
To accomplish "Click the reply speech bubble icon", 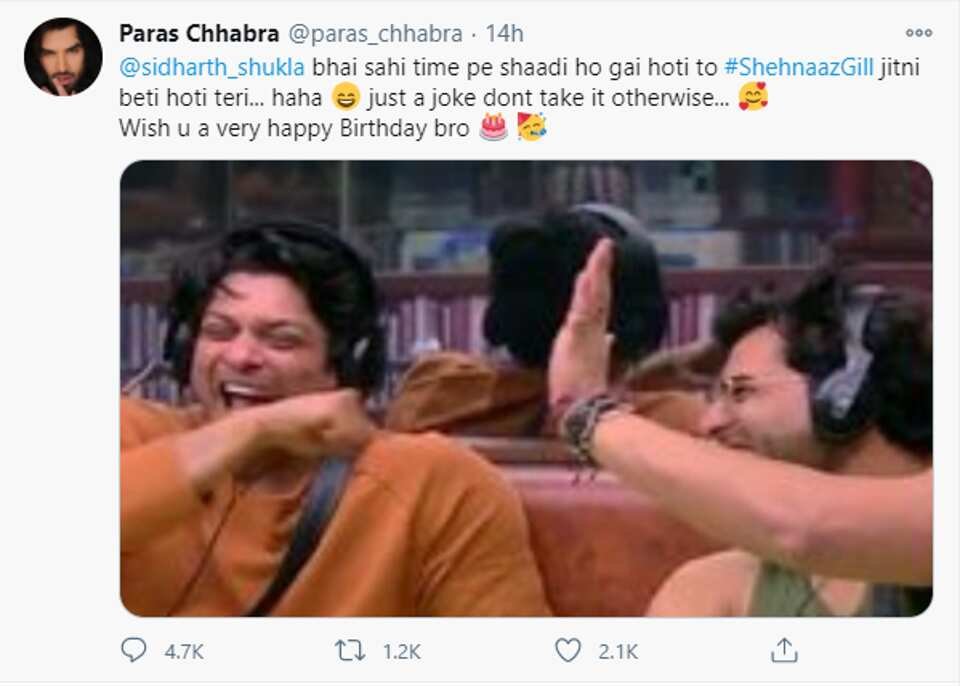I will (133, 651).
